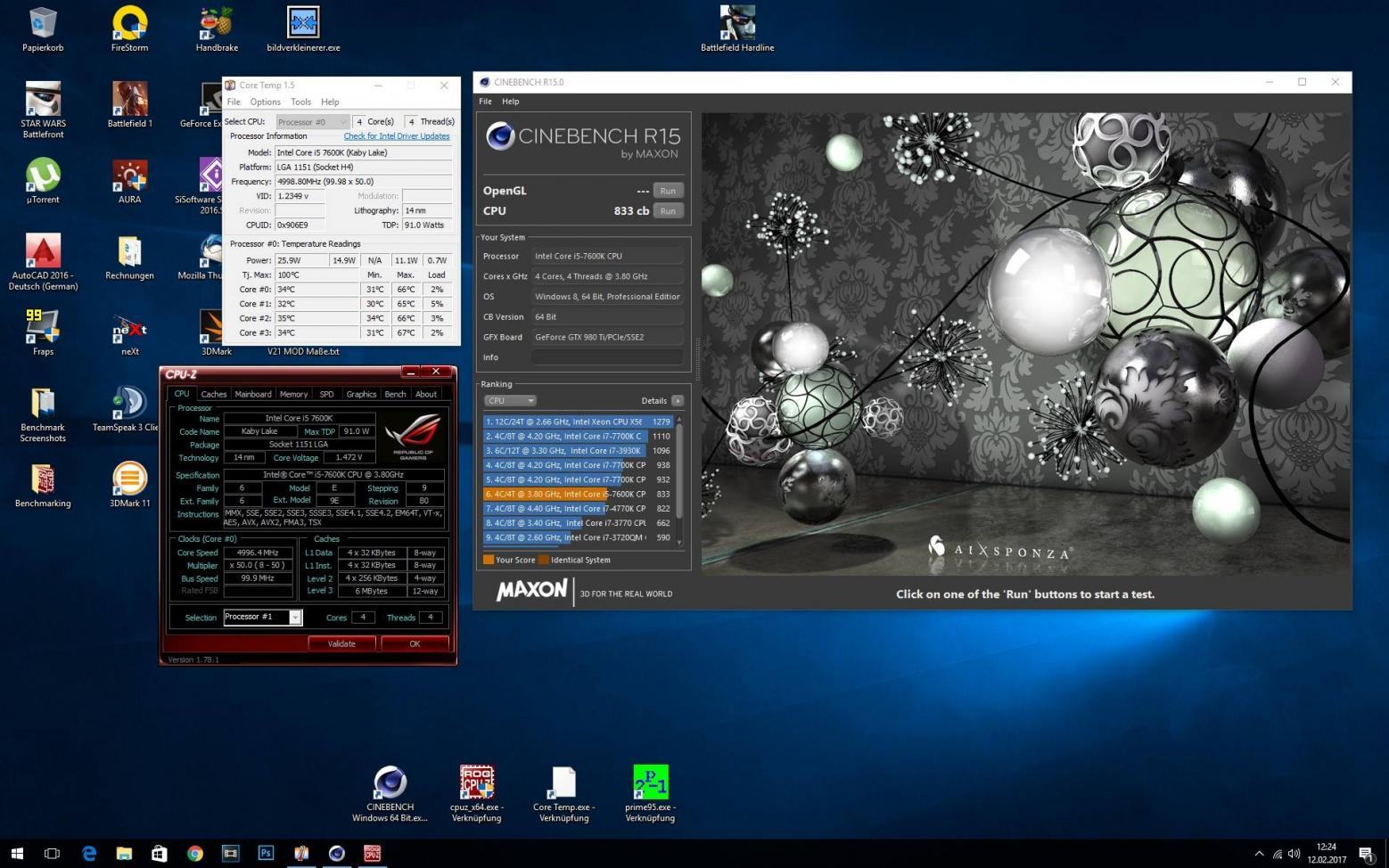Open the STAR WARS Battlefront icon
The image size is (1389, 868).
point(43,111)
